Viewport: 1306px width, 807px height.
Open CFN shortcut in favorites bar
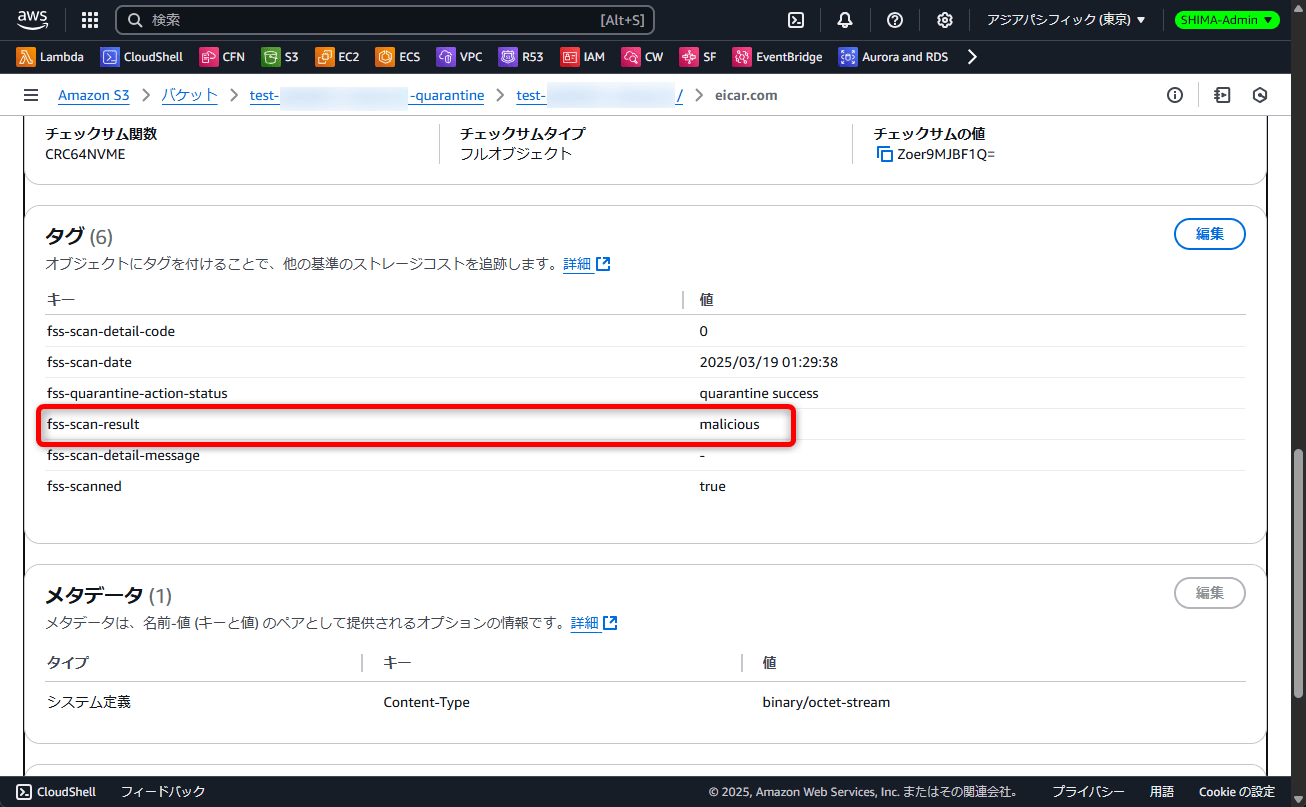(x=222, y=57)
